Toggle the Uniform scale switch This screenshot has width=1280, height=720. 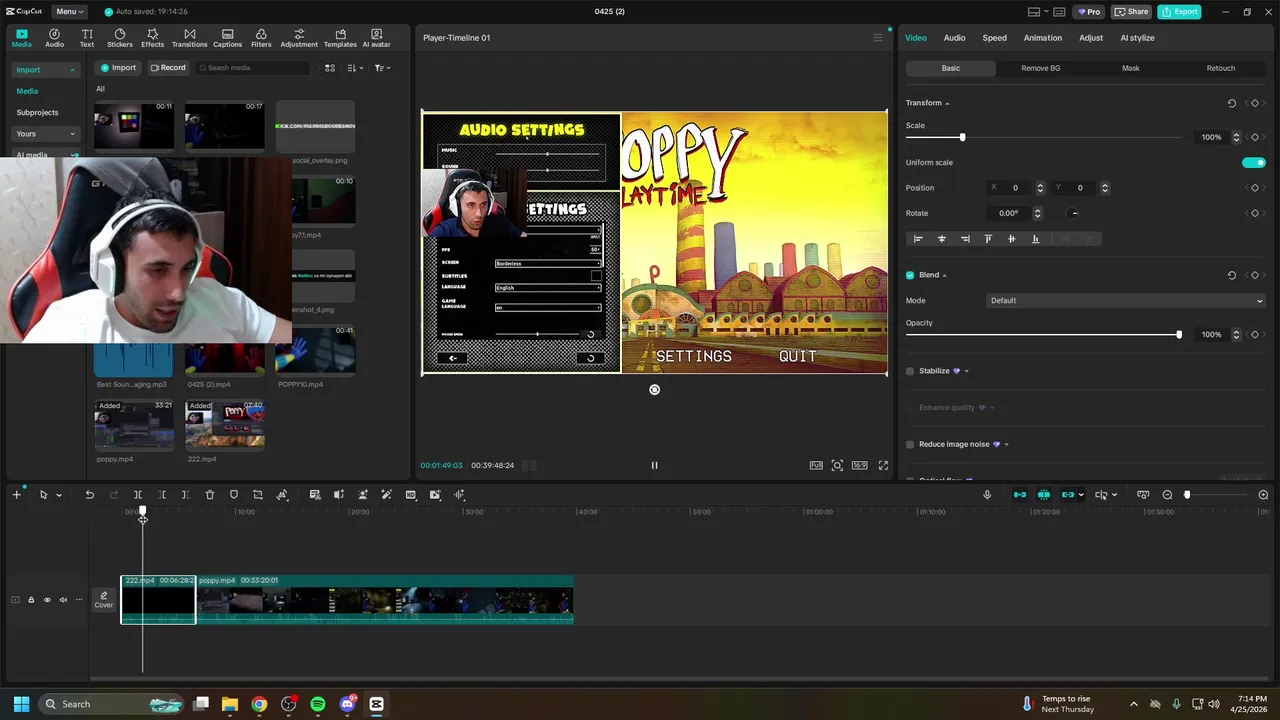coord(1254,162)
